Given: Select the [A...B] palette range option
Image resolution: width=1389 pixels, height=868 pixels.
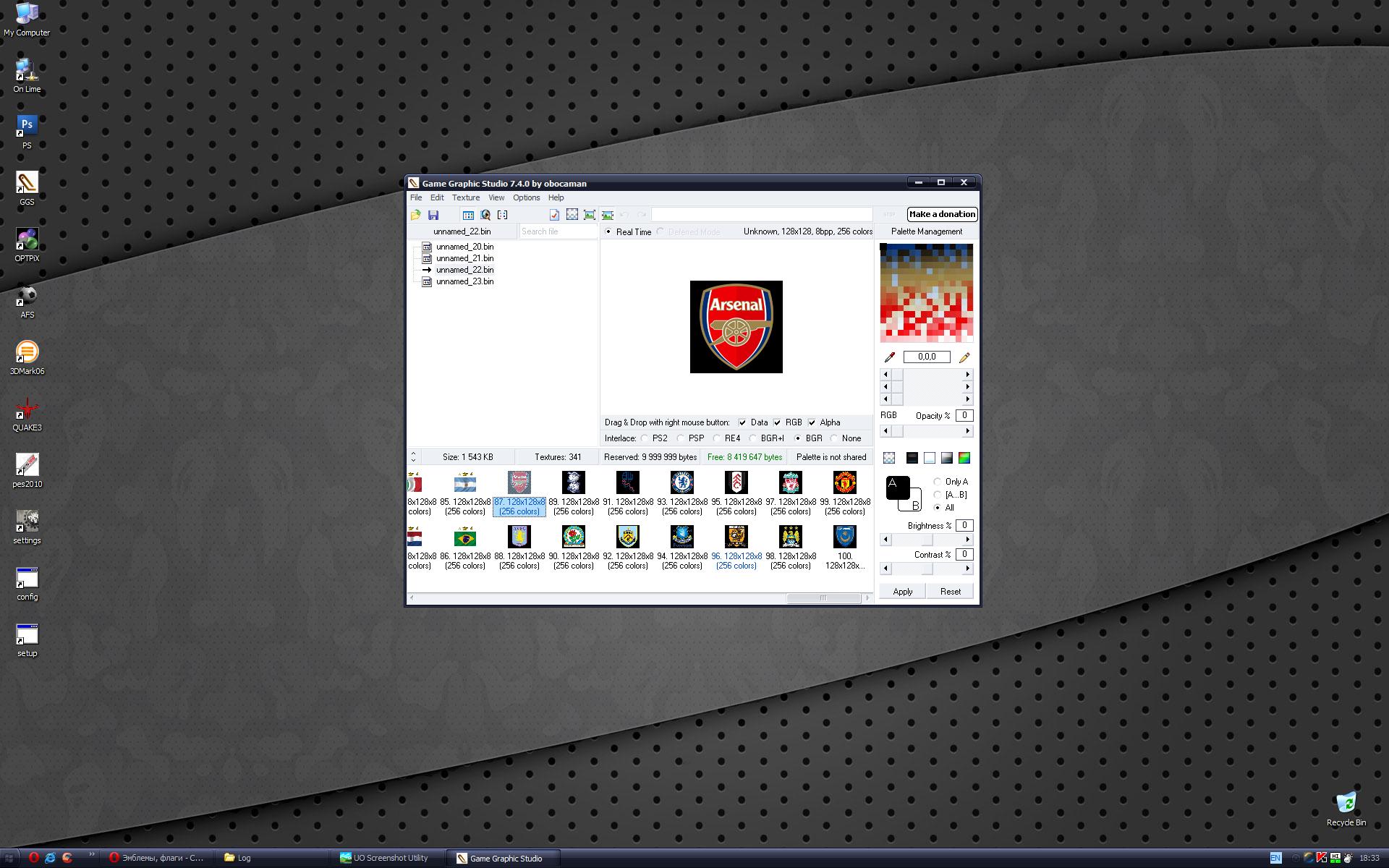Looking at the screenshot, I should (938, 495).
